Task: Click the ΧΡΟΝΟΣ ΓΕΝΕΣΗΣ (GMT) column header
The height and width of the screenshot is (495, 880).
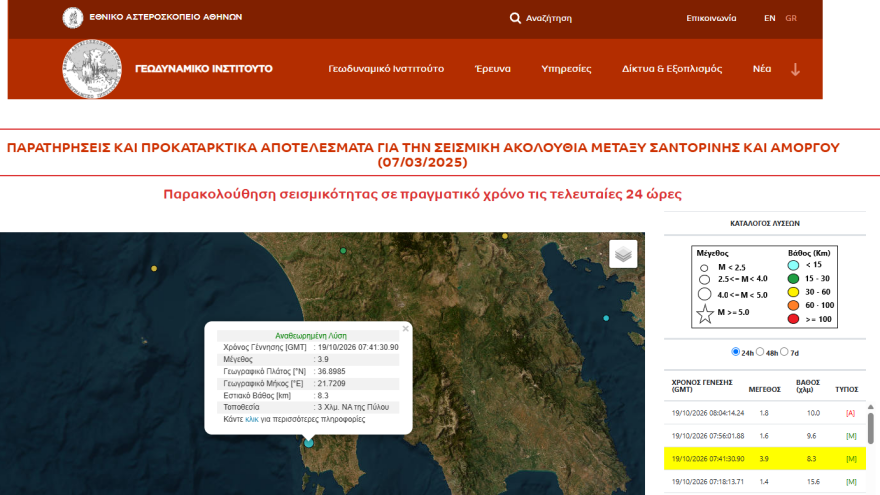Action: [702, 386]
